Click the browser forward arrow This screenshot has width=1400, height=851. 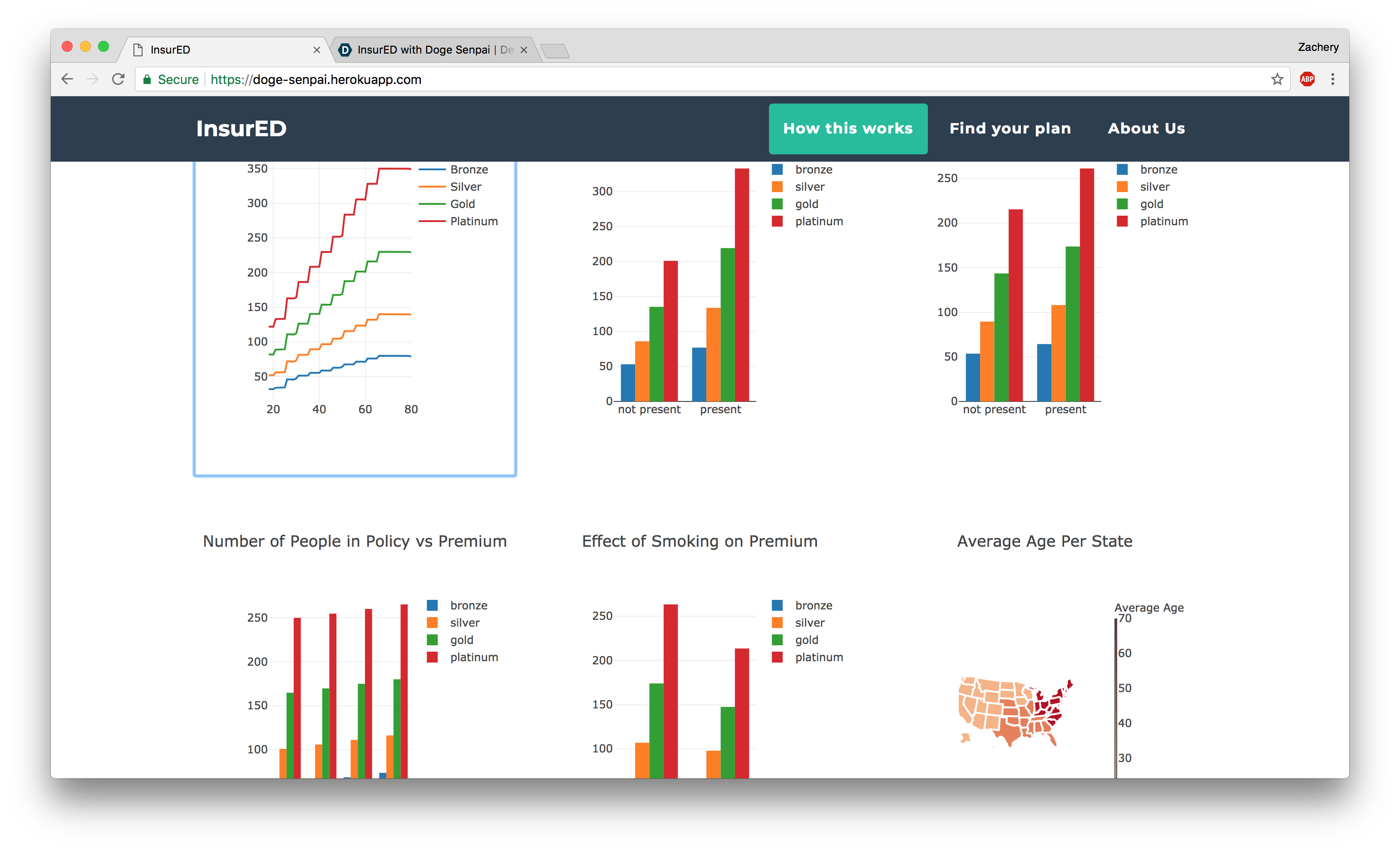pos(93,79)
